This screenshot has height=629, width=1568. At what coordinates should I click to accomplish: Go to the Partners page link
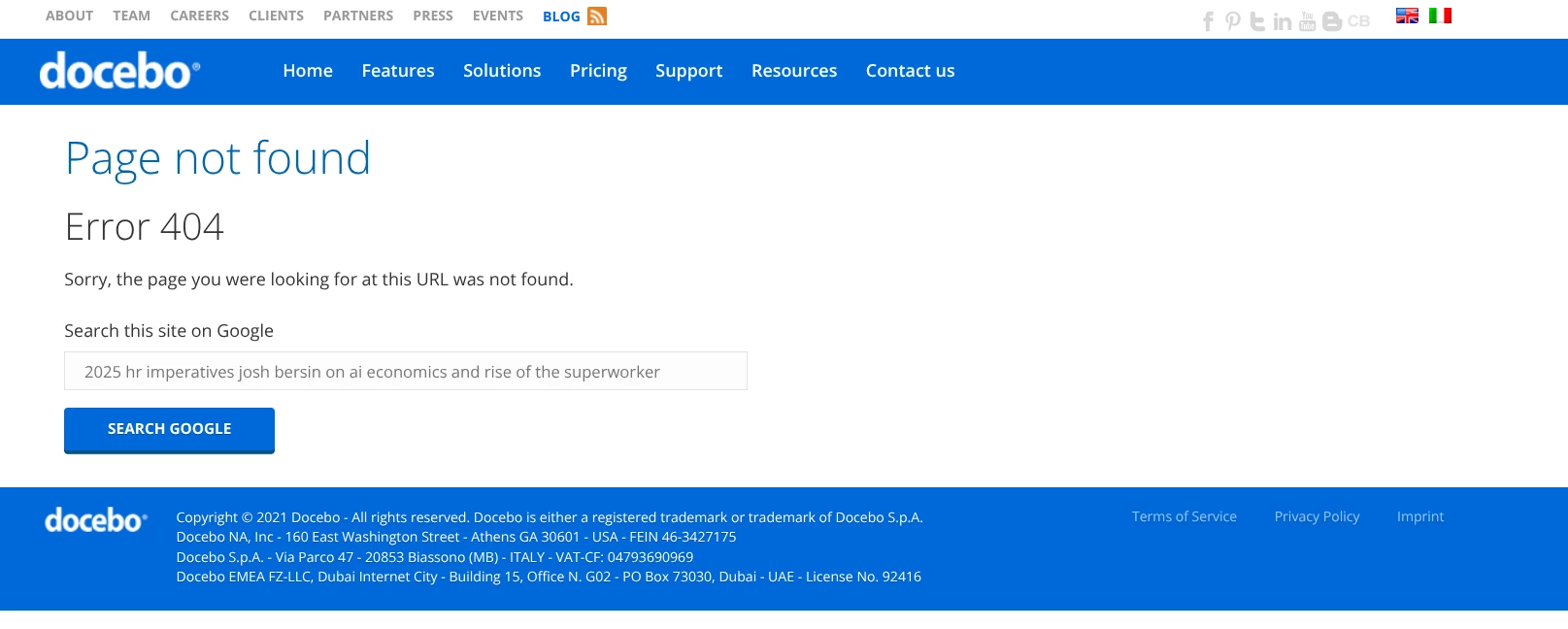click(358, 16)
